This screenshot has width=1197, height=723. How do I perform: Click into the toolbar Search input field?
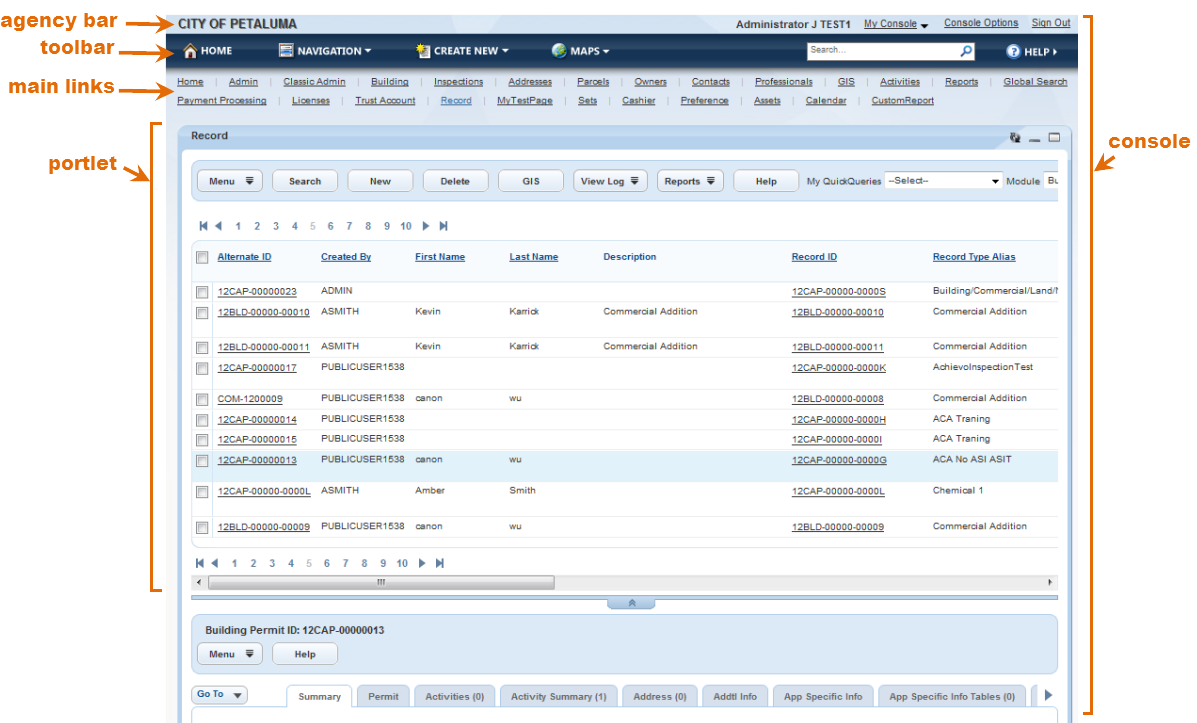click(880, 50)
